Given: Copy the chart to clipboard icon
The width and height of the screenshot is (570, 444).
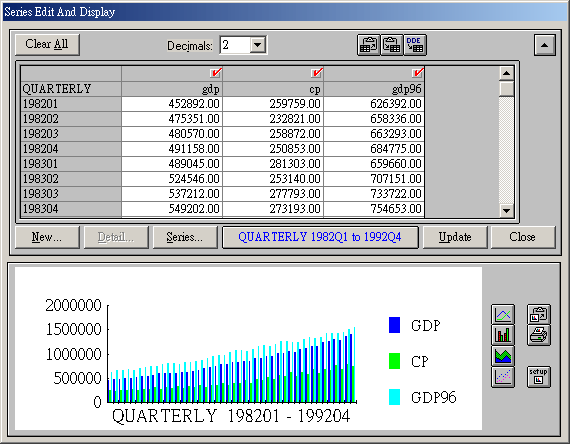Looking at the screenshot, I should 538,314.
